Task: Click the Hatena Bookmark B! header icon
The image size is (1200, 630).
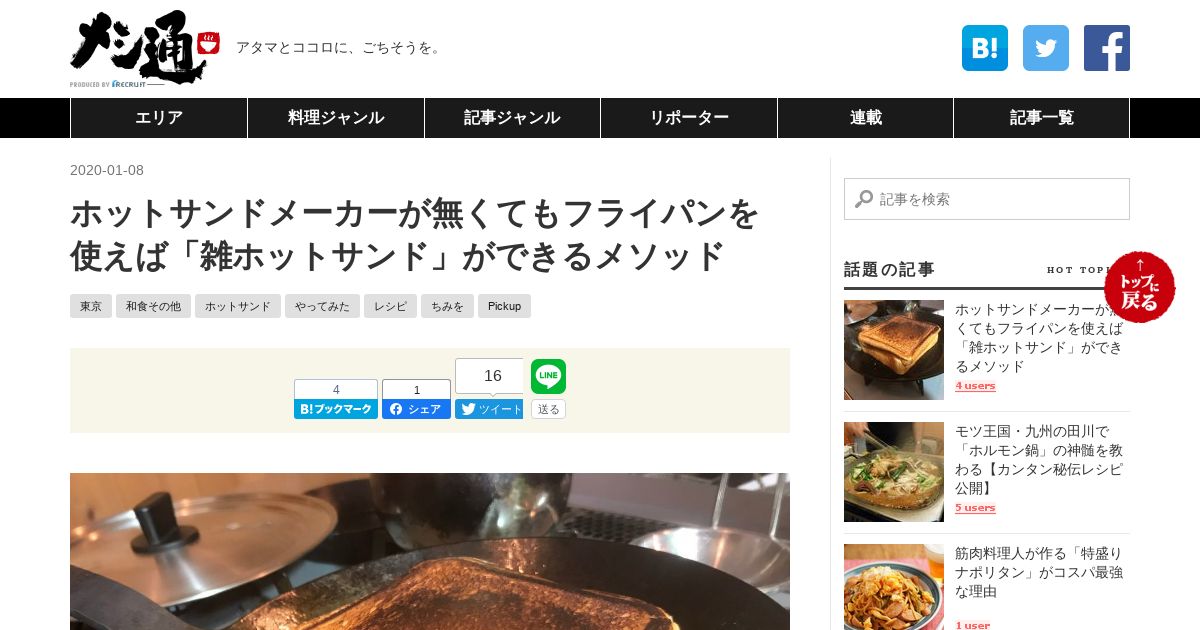Action: (985, 48)
